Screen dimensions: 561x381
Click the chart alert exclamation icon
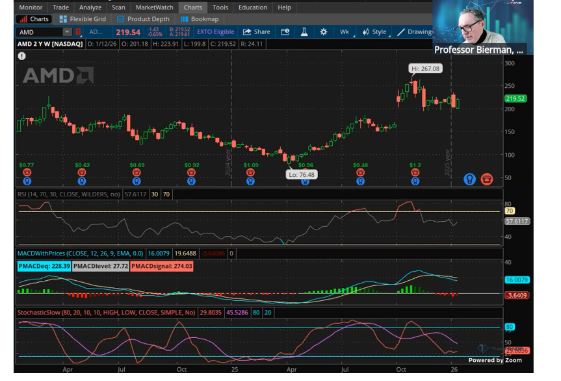[22, 56]
